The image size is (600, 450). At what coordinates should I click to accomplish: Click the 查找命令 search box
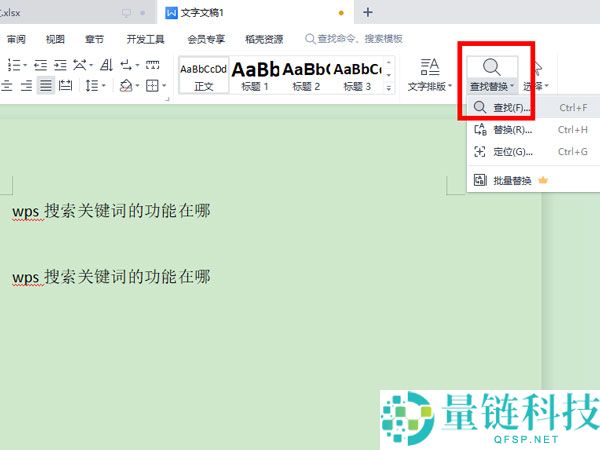tap(354, 39)
